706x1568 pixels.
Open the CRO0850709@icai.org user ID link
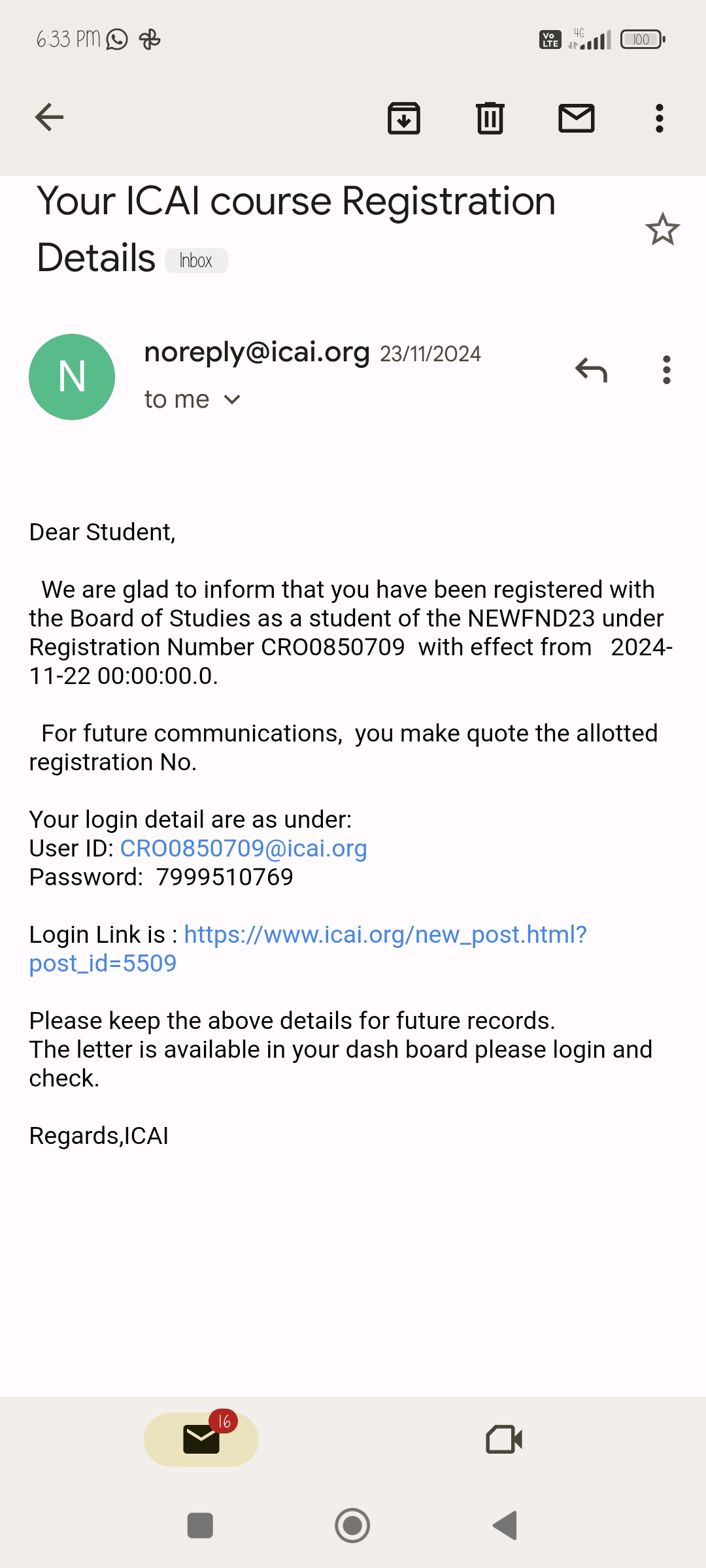(x=243, y=848)
